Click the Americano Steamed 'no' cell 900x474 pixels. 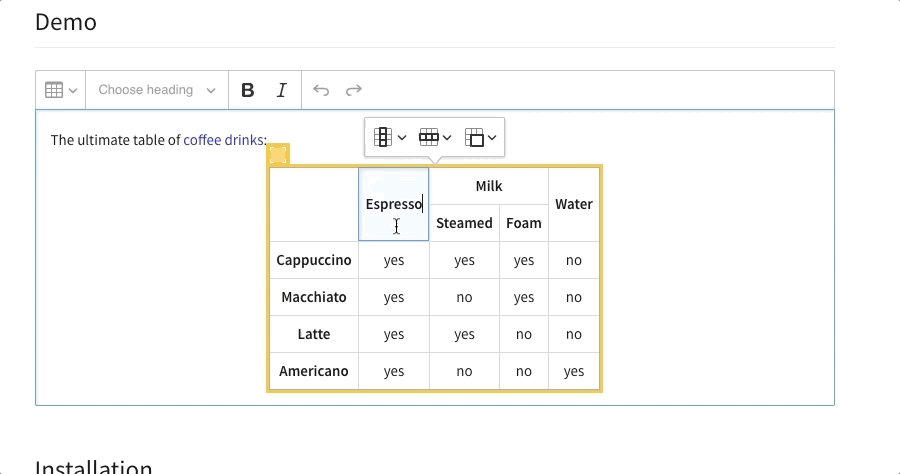464,371
